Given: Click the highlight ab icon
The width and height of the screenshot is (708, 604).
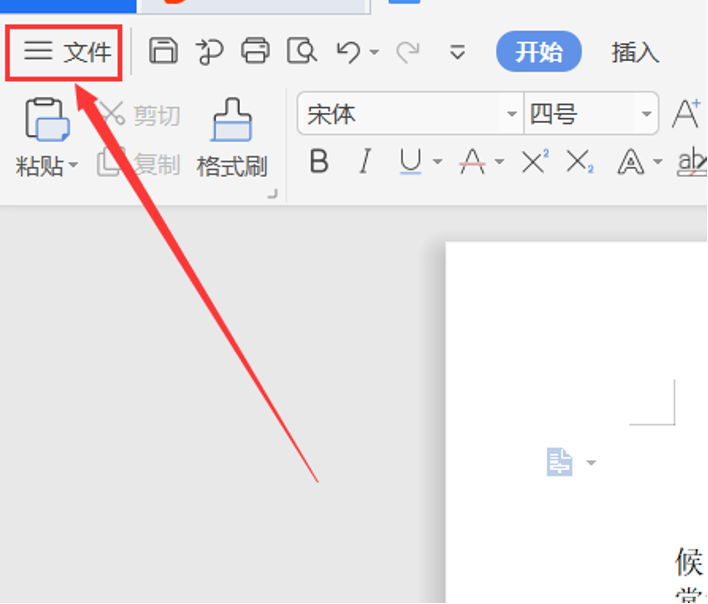Looking at the screenshot, I should point(692,162).
